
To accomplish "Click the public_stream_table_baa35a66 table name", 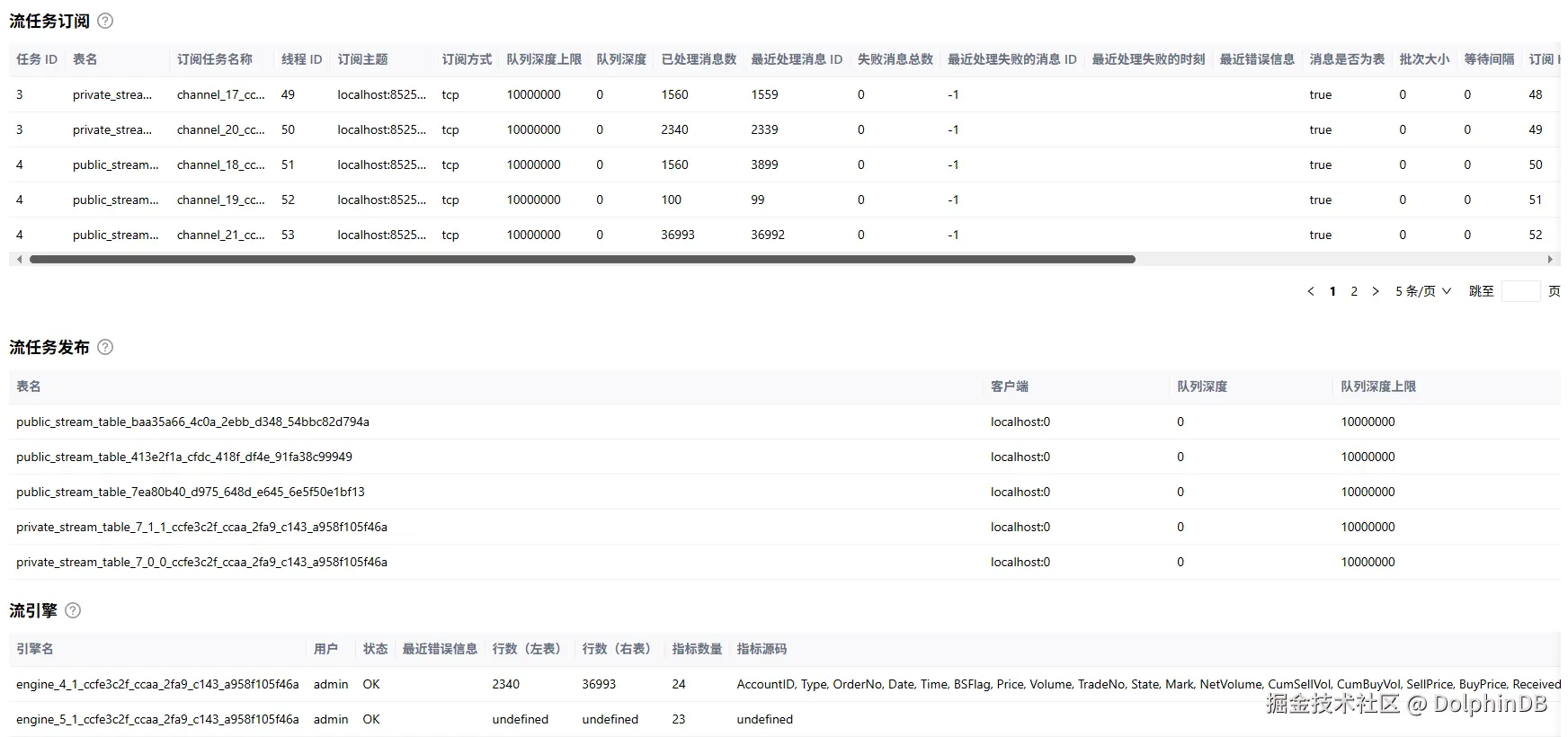I will (192, 422).
